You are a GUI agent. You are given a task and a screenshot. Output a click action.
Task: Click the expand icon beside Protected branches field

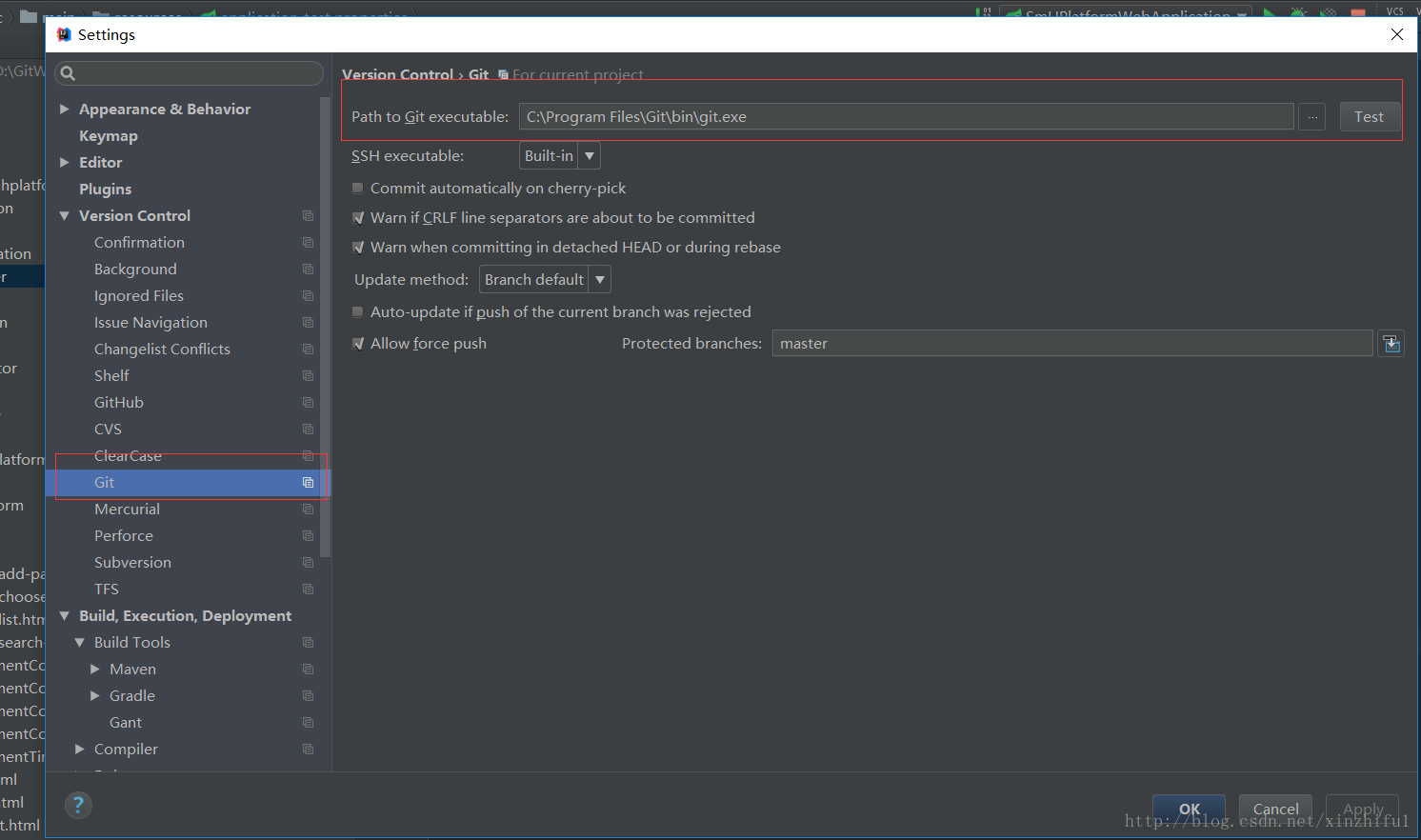[1391, 344]
